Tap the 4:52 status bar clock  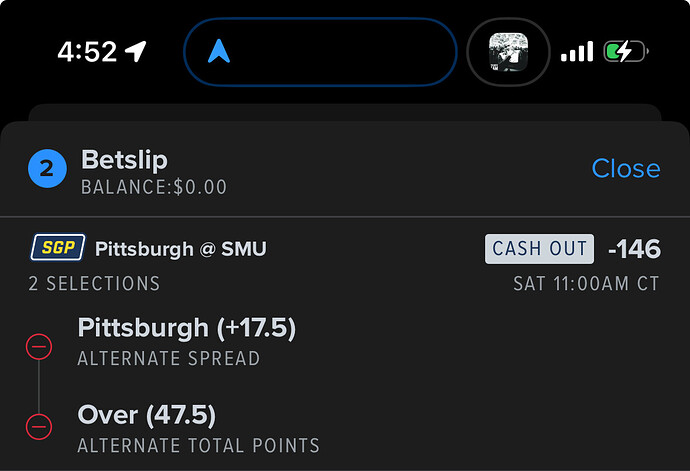88,51
